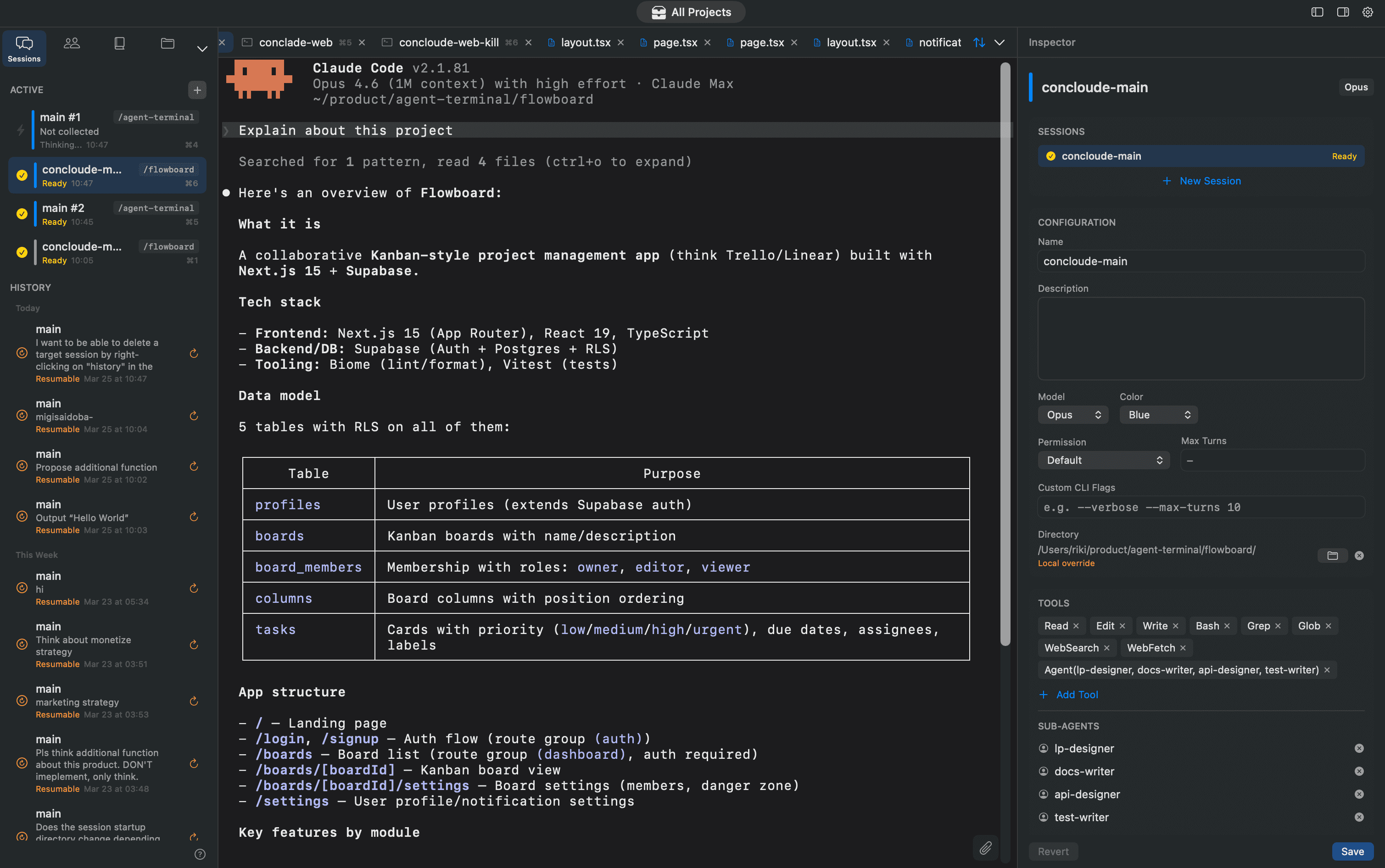
Task: Open the folder icon in the sidebar toolbar
Action: [167, 43]
